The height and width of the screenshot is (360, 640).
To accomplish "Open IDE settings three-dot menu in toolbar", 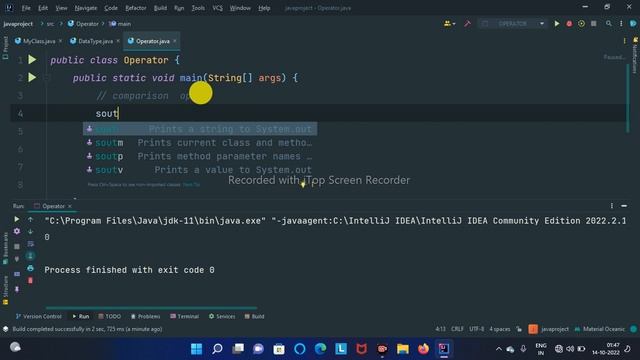I will 621,24.
